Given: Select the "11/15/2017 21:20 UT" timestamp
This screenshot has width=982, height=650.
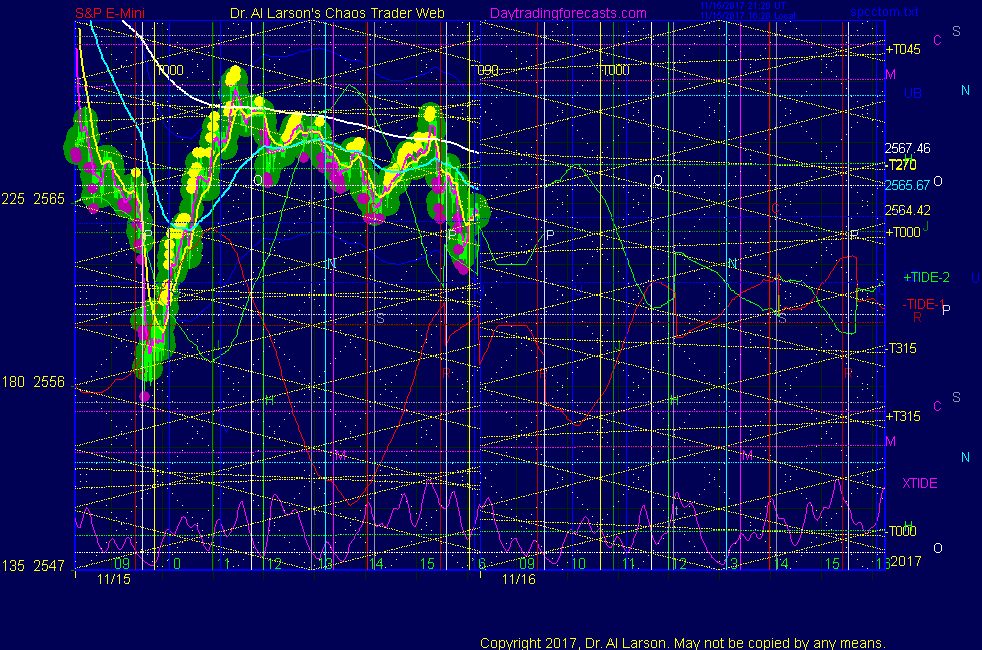Looking at the screenshot, I should pyautogui.click(x=743, y=6).
